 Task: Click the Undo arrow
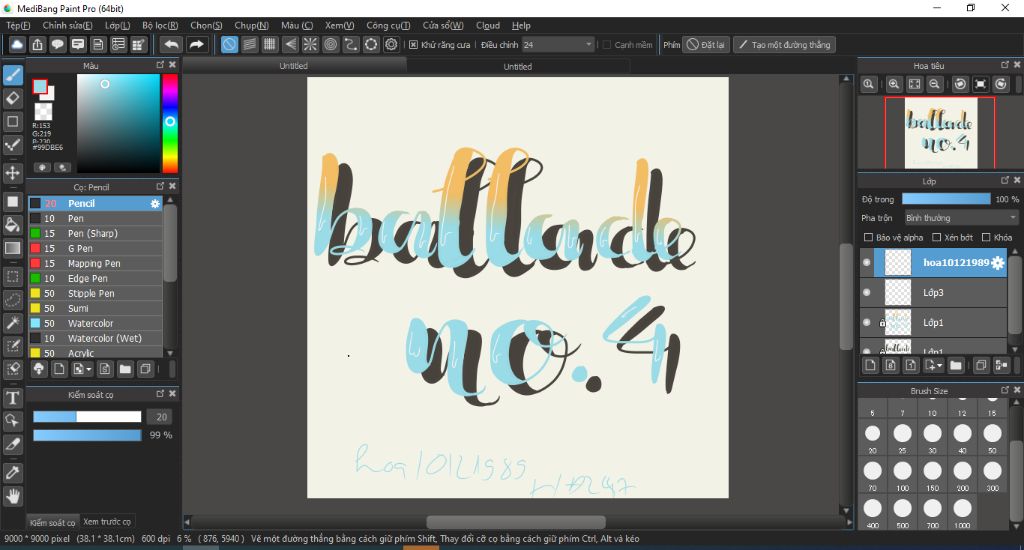(x=171, y=44)
